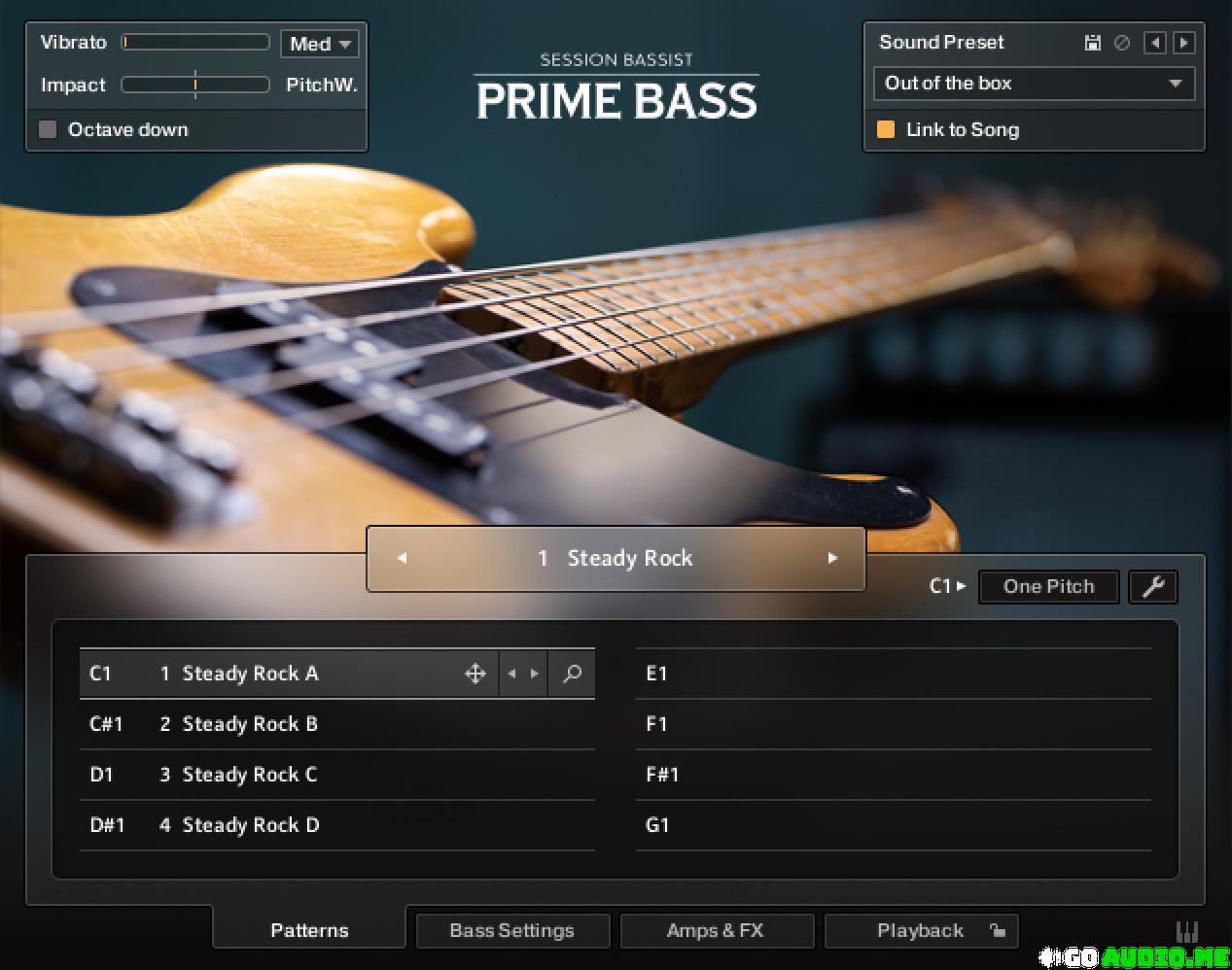
Task: Switch to the Bass Settings tab
Action: point(512,930)
